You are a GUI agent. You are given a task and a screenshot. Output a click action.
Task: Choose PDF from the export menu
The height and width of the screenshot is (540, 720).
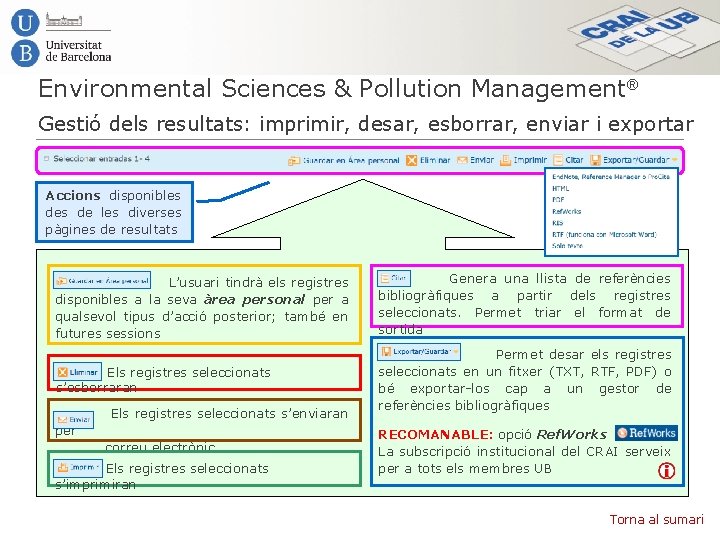[x=558, y=200]
